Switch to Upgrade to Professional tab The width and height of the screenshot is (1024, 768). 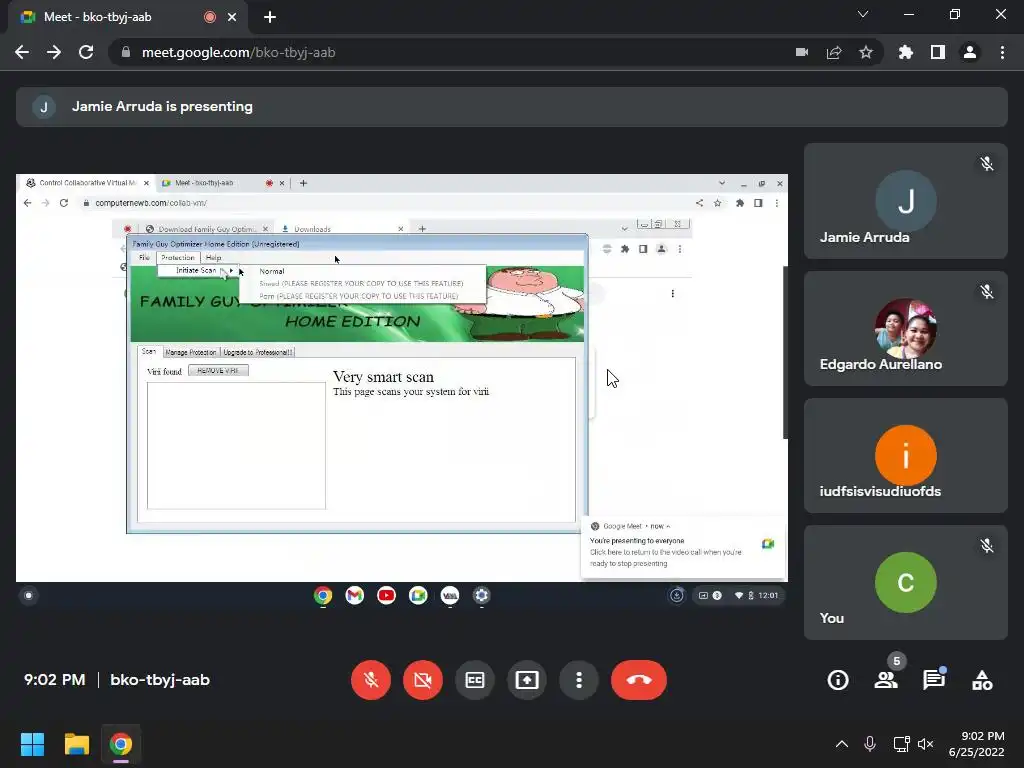[257, 352]
